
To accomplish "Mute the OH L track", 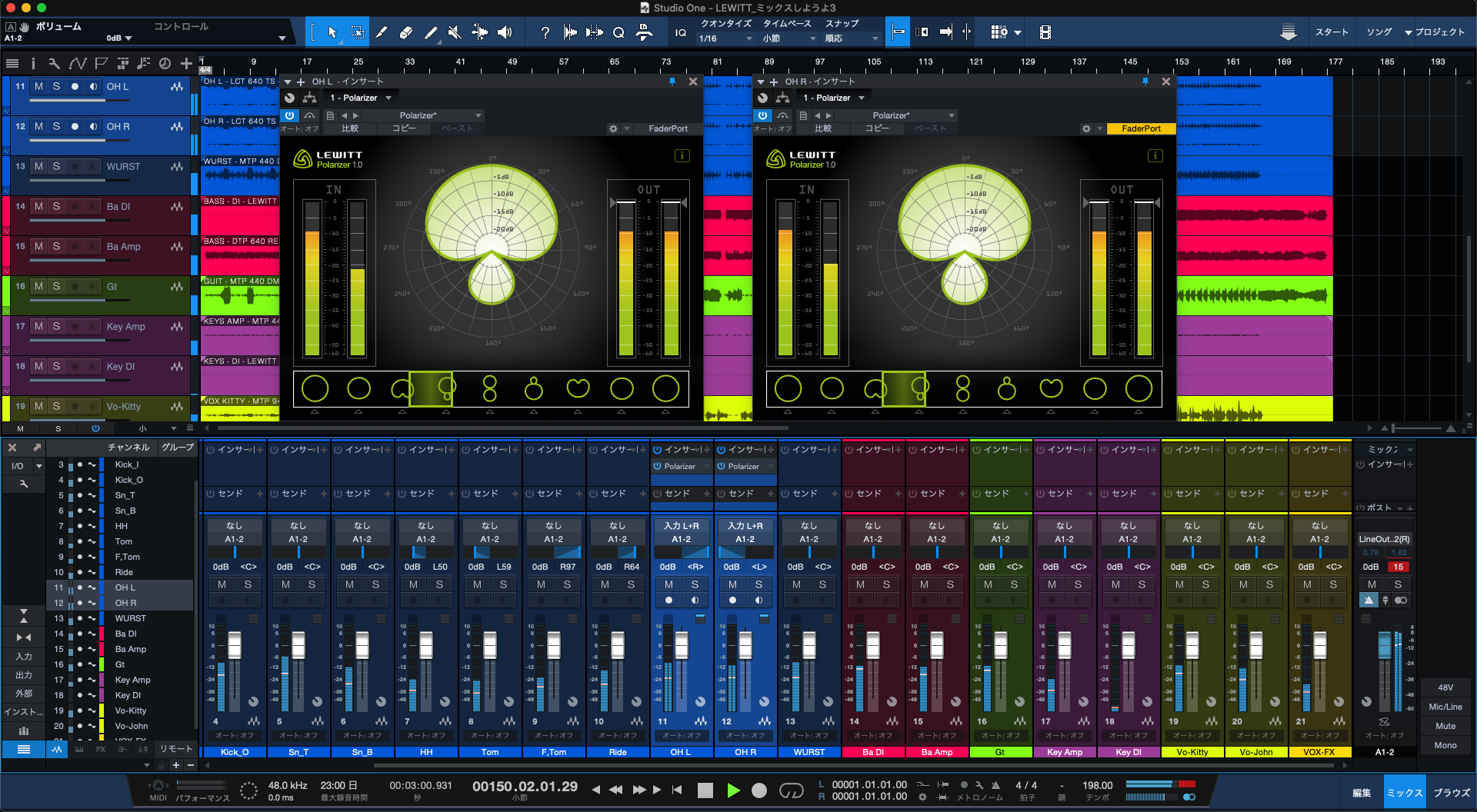I will 38,87.
